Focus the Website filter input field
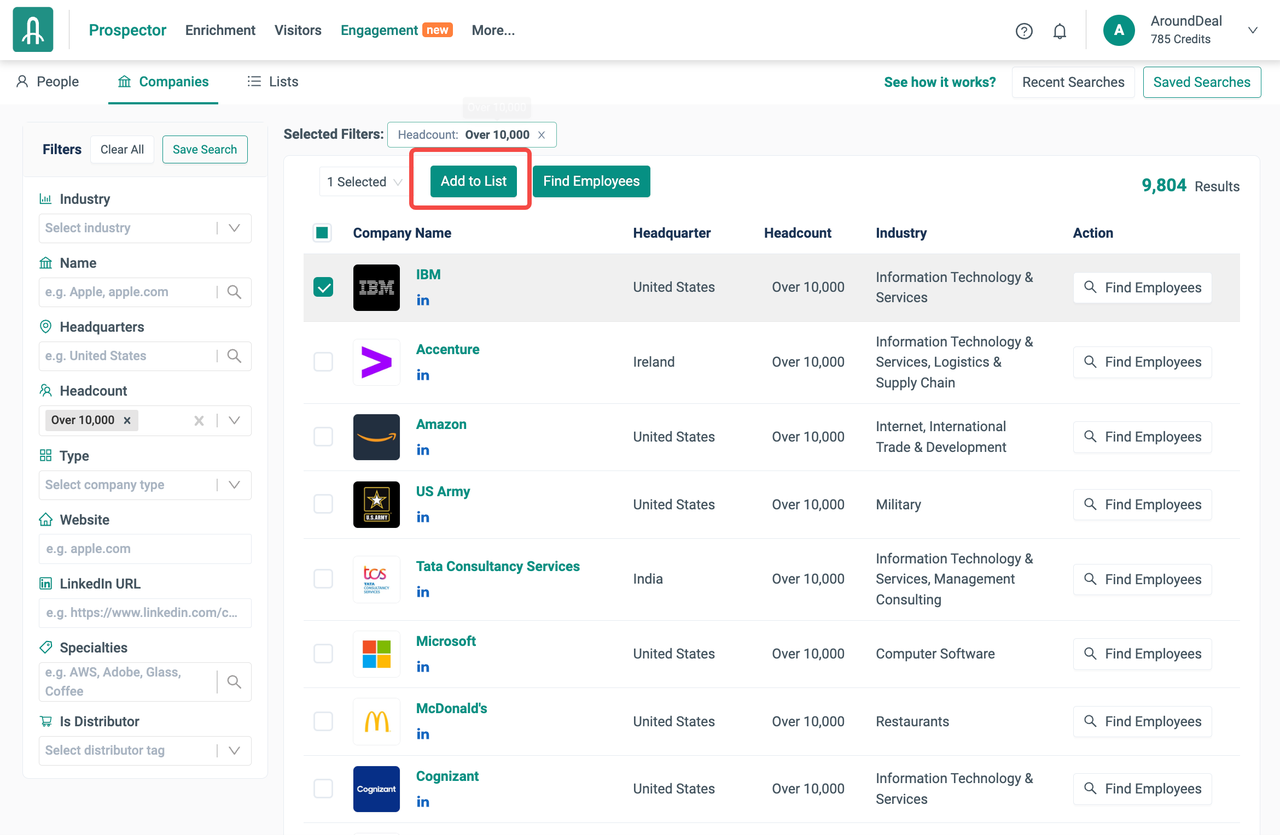 coord(145,549)
